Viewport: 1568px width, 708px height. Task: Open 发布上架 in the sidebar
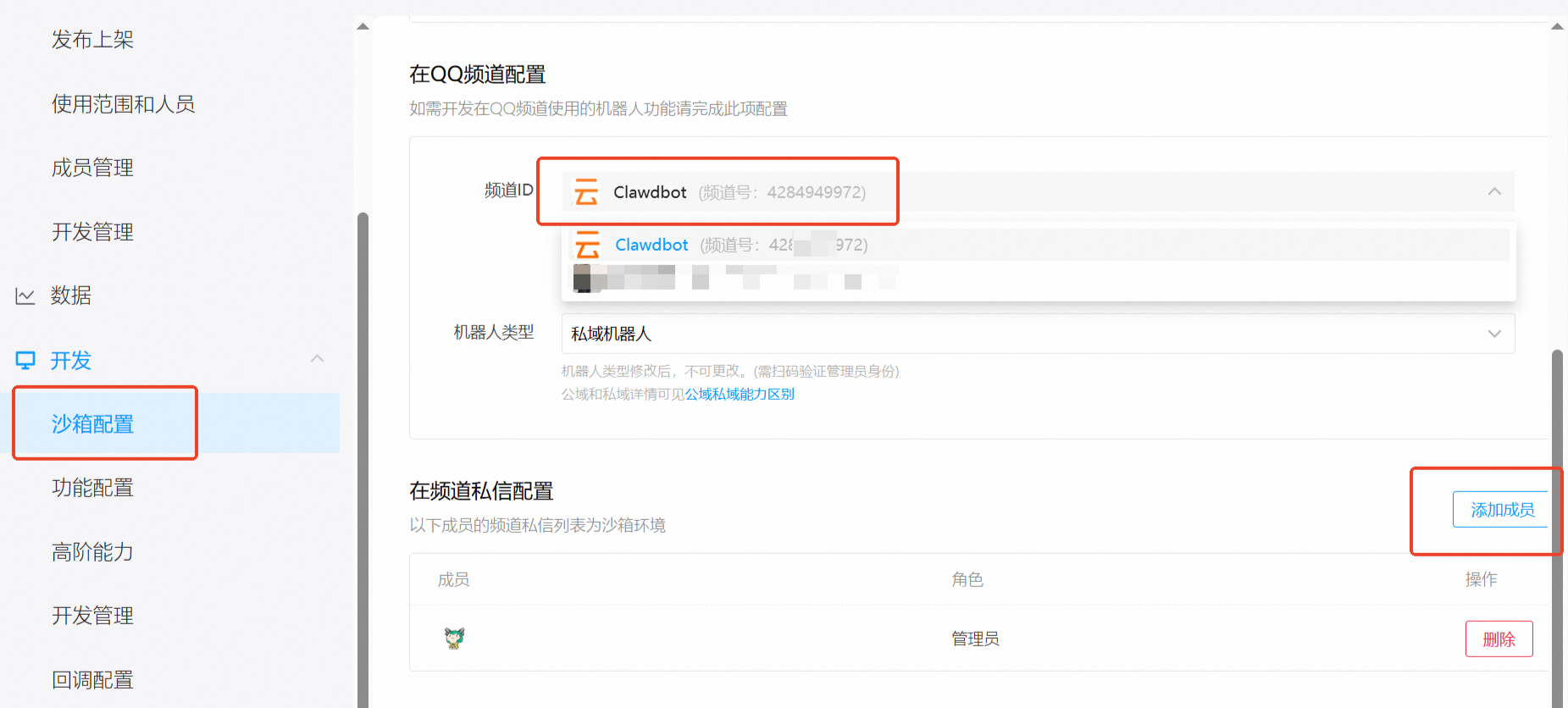[x=92, y=40]
